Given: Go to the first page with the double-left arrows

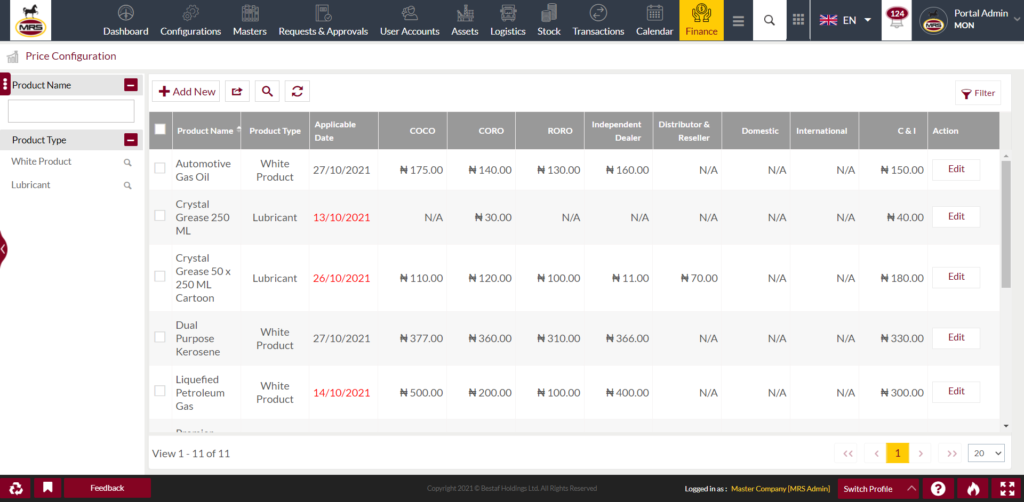Looking at the screenshot, I should pos(848,453).
